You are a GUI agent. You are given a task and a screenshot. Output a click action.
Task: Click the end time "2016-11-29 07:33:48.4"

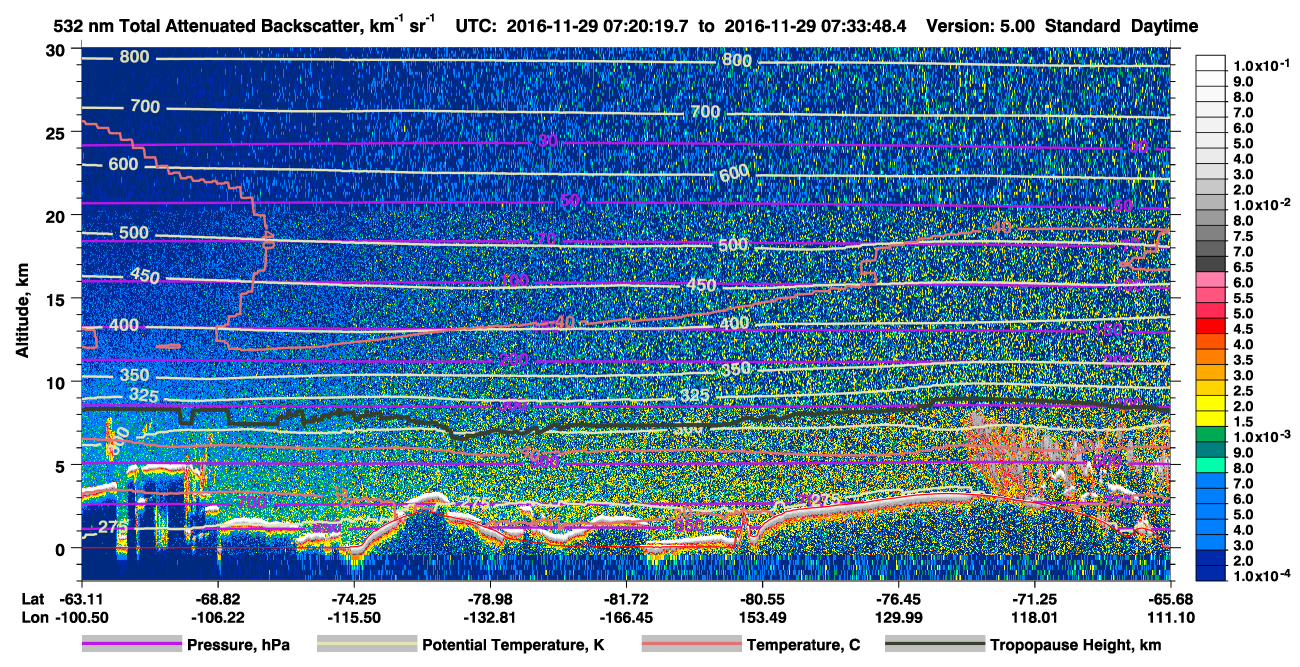[x=816, y=26]
